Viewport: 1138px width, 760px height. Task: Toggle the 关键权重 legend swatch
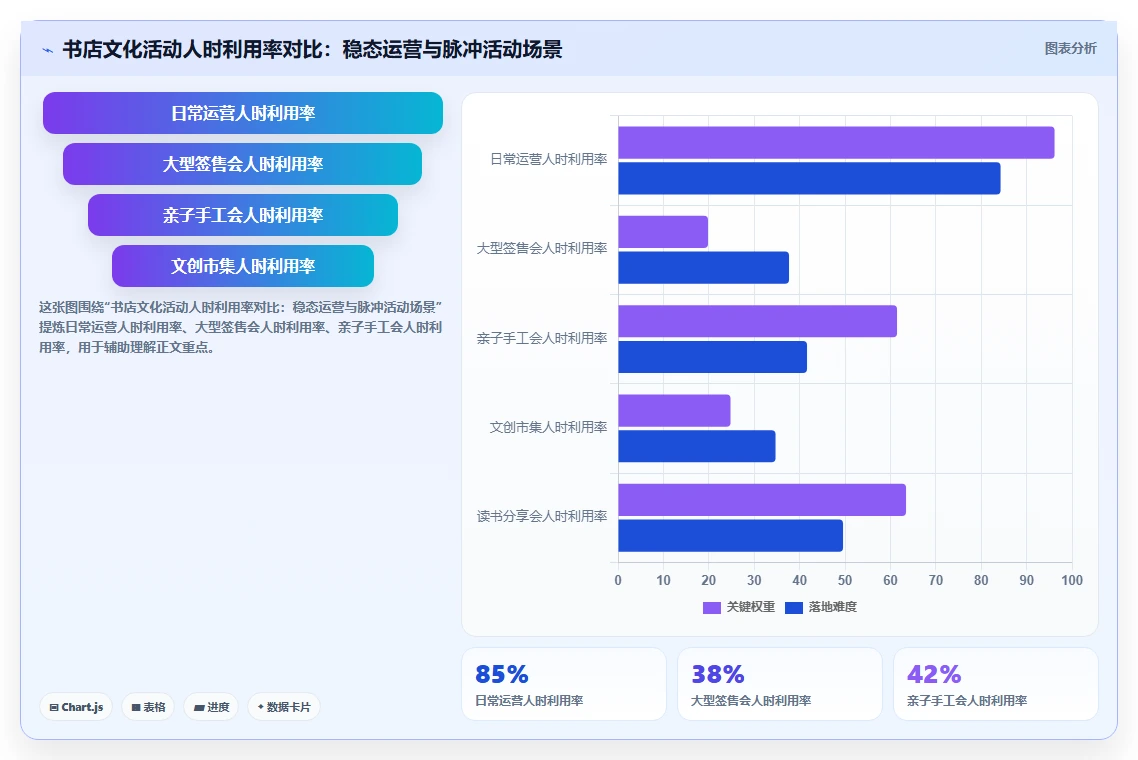click(711, 608)
